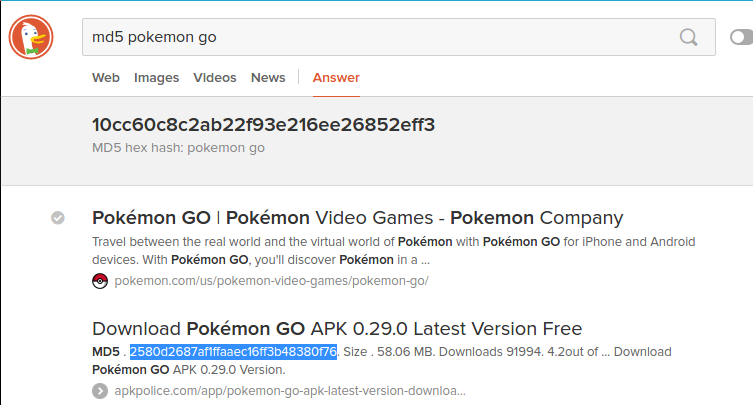Viewport: 753px width, 405px height.
Task: Switch to the Images tab
Action: pos(156,77)
